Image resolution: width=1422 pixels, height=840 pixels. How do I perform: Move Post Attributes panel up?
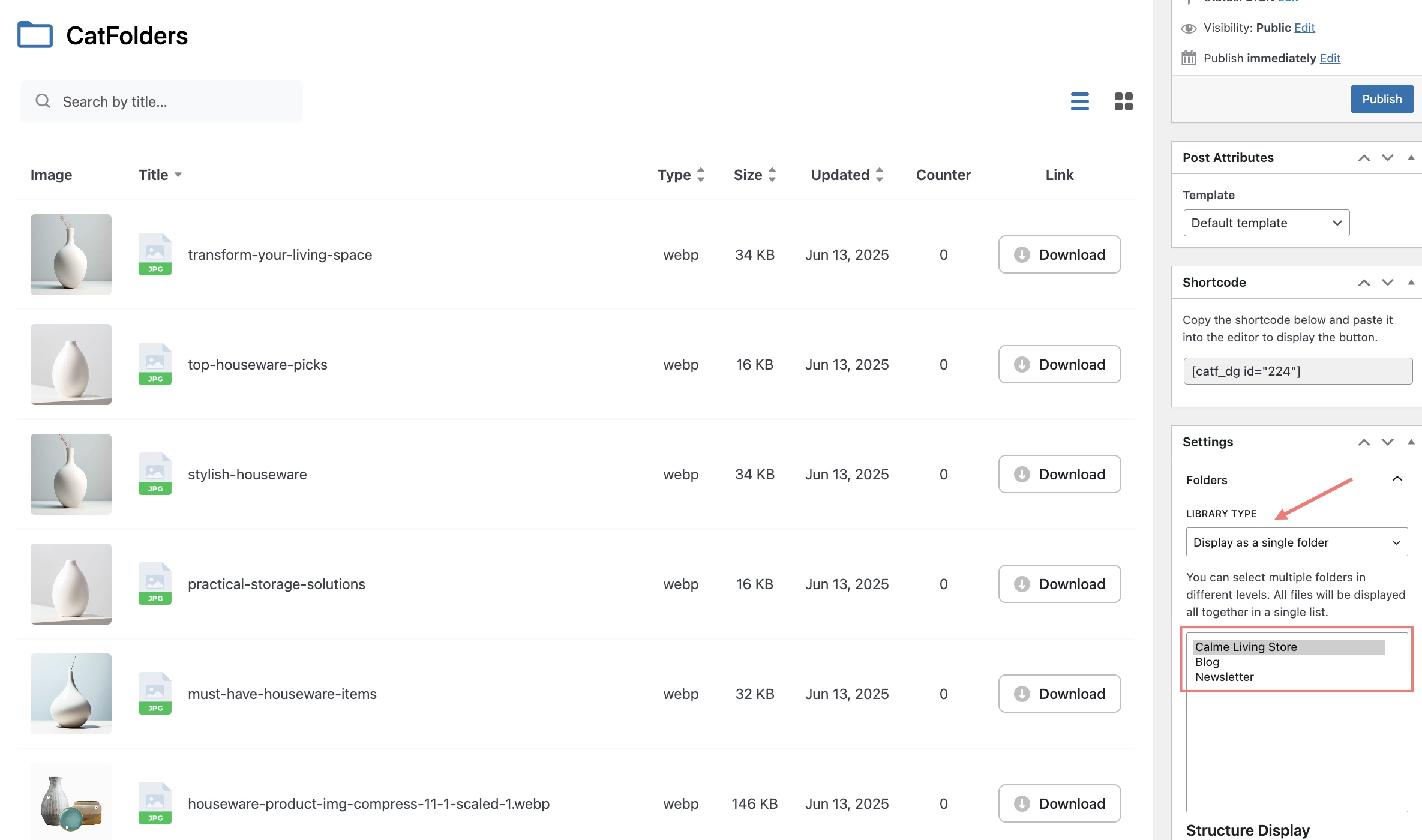[x=1364, y=158]
